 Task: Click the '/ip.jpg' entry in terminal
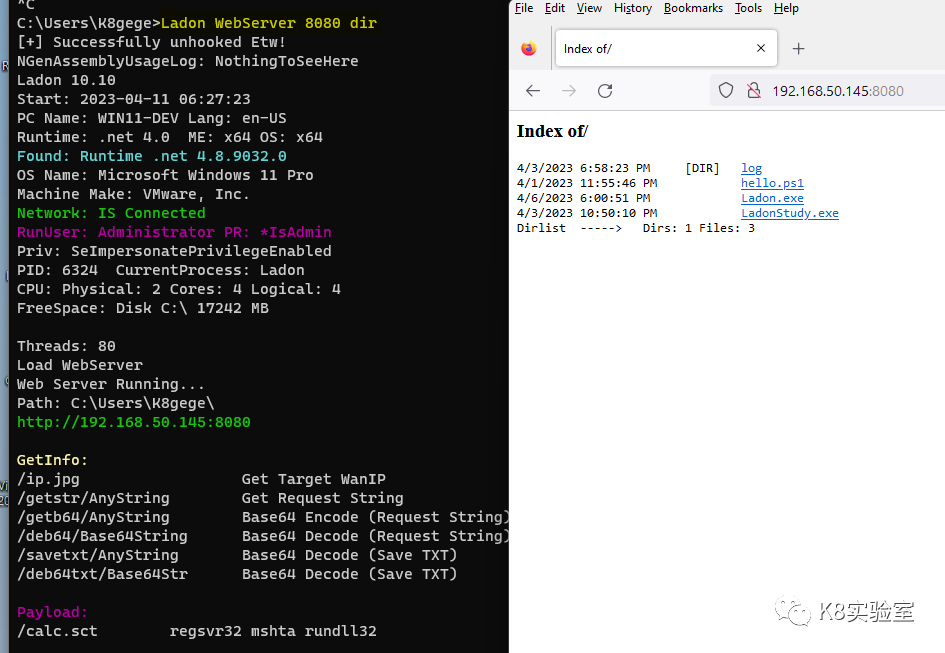click(x=48, y=479)
